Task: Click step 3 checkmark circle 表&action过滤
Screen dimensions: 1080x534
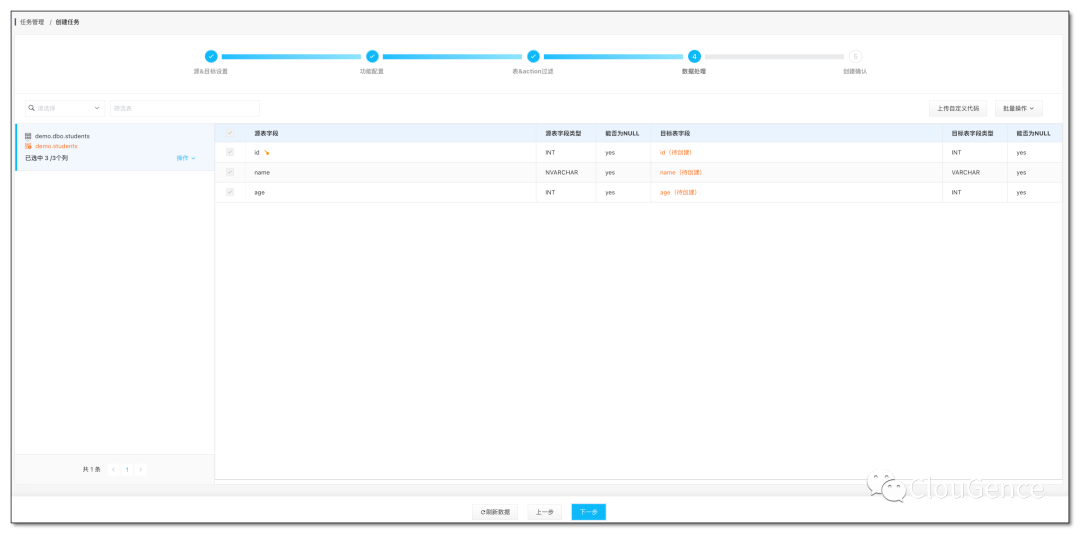Action: pyautogui.click(x=533, y=57)
